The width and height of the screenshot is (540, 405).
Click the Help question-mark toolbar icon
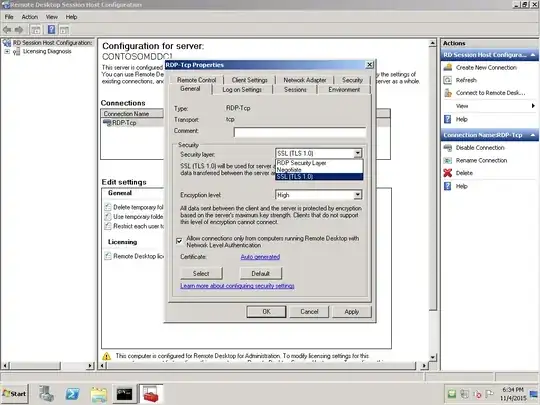(x=51, y=30)
